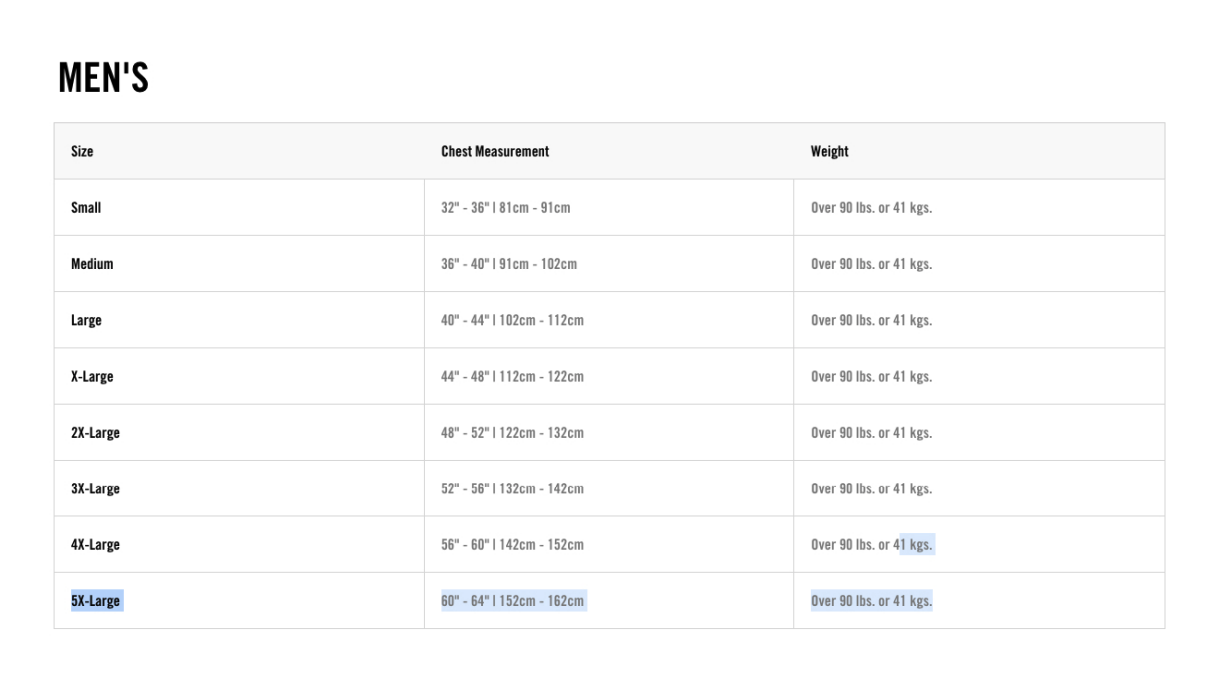This screenshot has width=1211, height=677.
Task: Click the MEN'S heading
Action: [x=103, y=78]
